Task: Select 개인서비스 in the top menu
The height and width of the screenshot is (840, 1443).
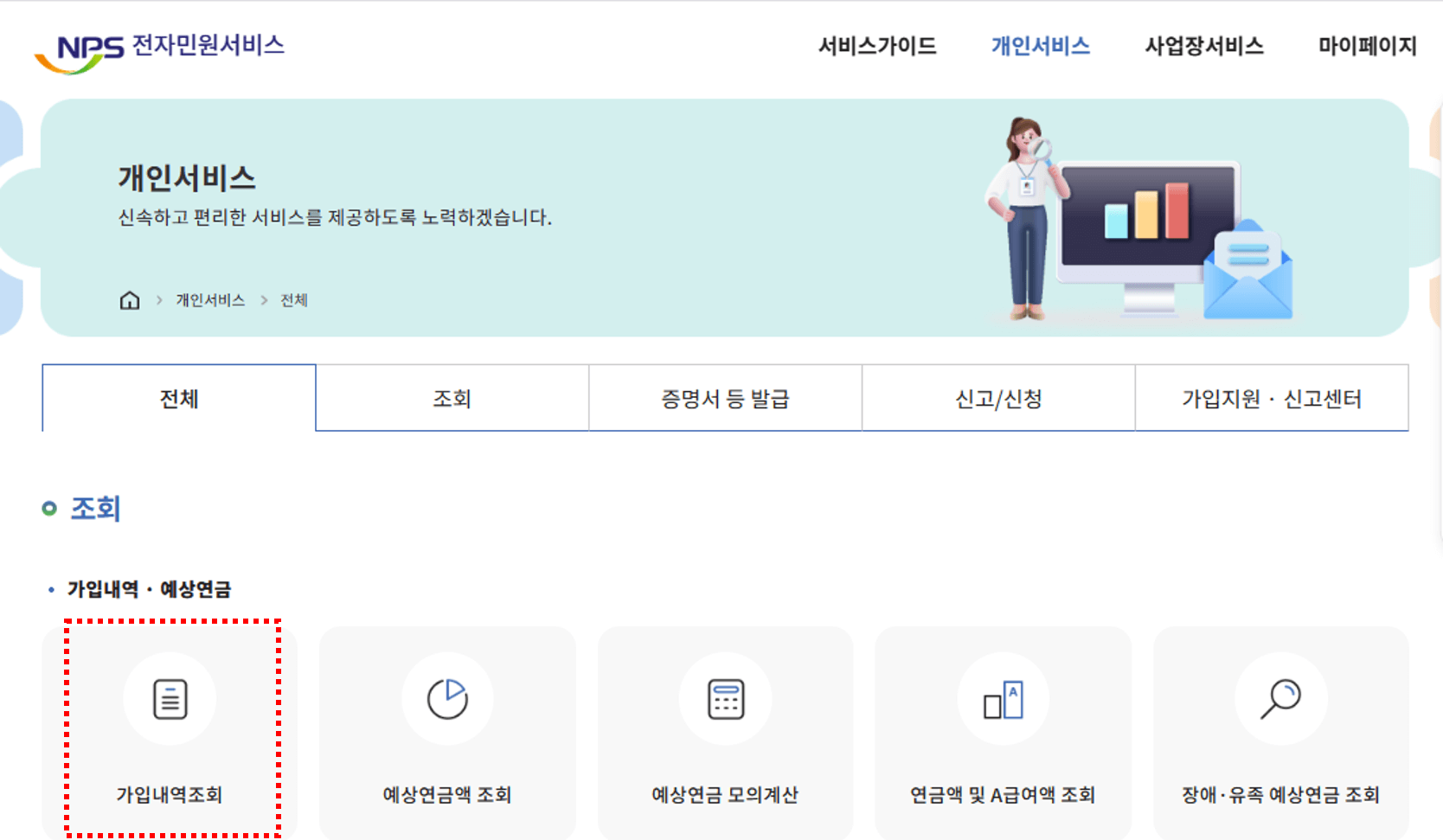Action: tap(1041, 47)
